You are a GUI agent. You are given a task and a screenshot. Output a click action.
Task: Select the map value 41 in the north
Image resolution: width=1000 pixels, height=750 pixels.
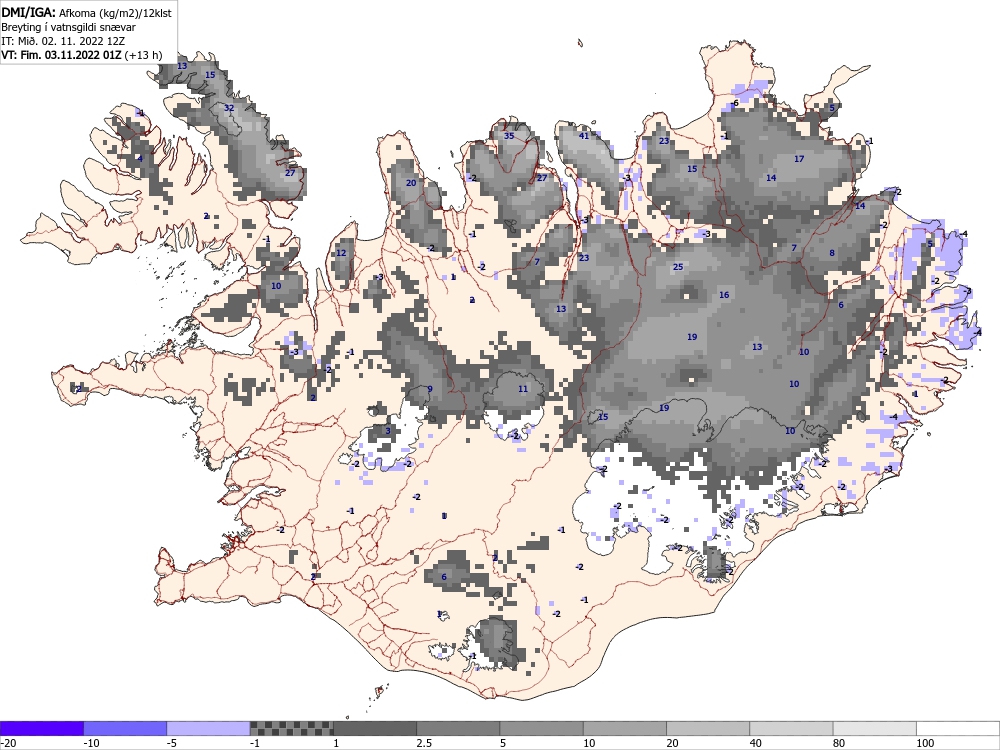coord(584,136)
